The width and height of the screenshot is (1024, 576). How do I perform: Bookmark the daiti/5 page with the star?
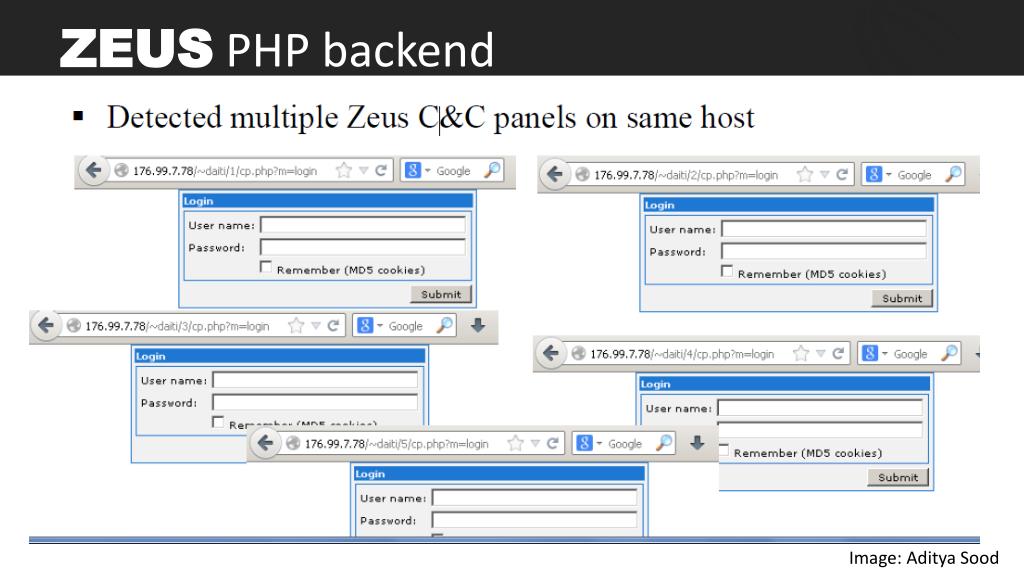click(x=515, y=443)
